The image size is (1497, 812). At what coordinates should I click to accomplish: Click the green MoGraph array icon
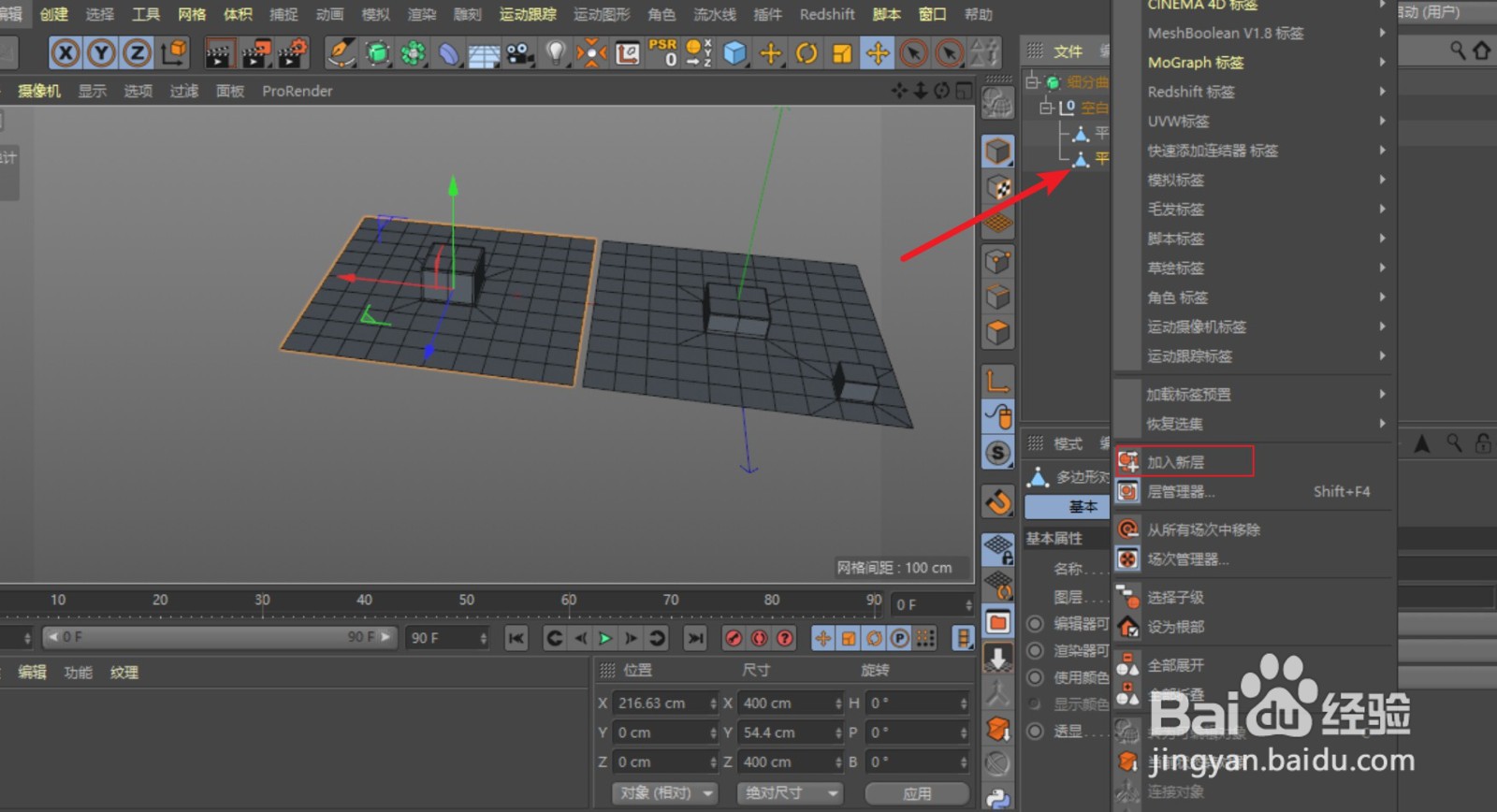click(413, 53)
